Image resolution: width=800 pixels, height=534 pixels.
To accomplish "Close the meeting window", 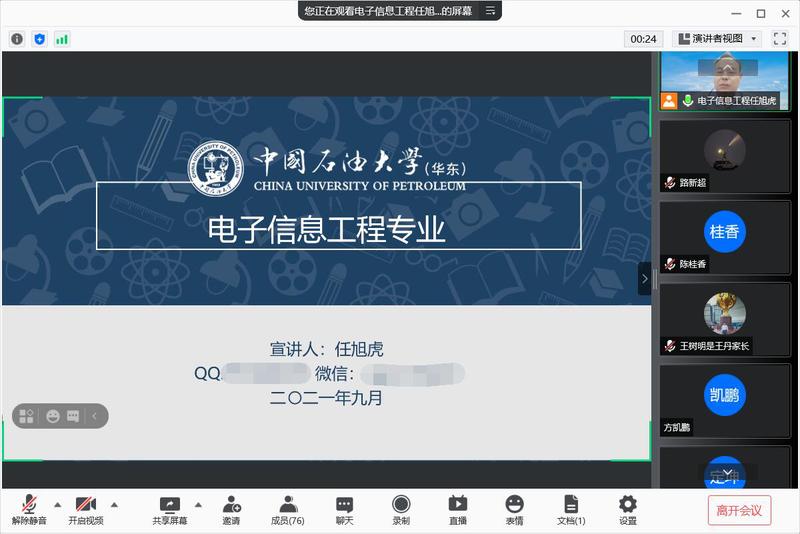I will [786, 14].
